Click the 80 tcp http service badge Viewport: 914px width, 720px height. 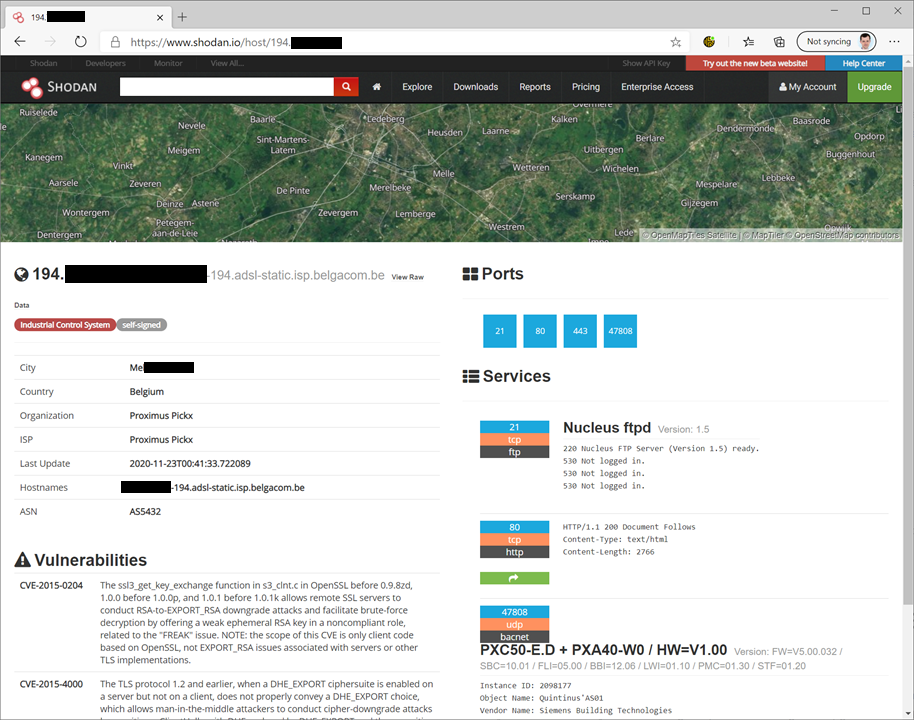514,539
